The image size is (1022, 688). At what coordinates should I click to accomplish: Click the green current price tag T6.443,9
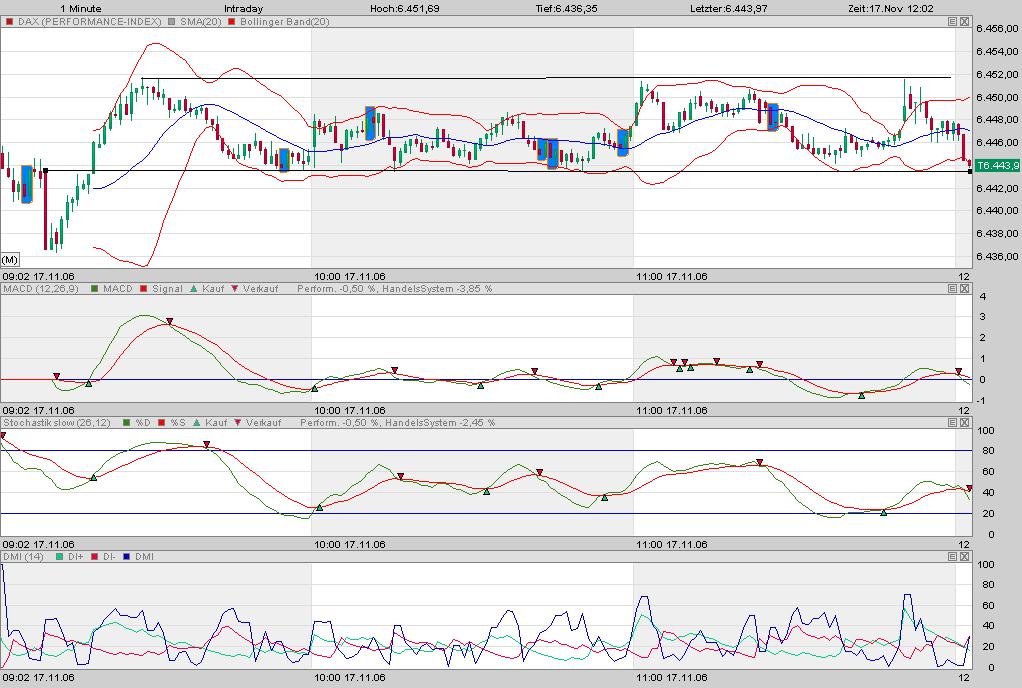coord(997,165)
